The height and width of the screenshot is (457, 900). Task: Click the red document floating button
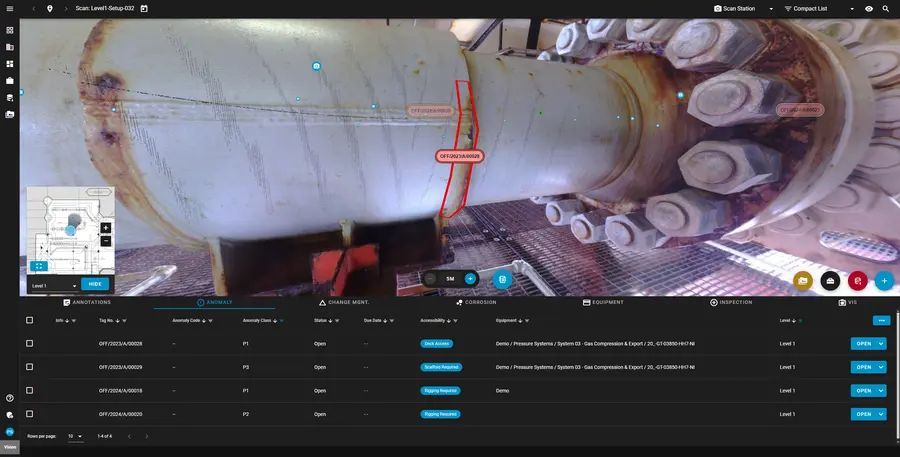[858, 281]
